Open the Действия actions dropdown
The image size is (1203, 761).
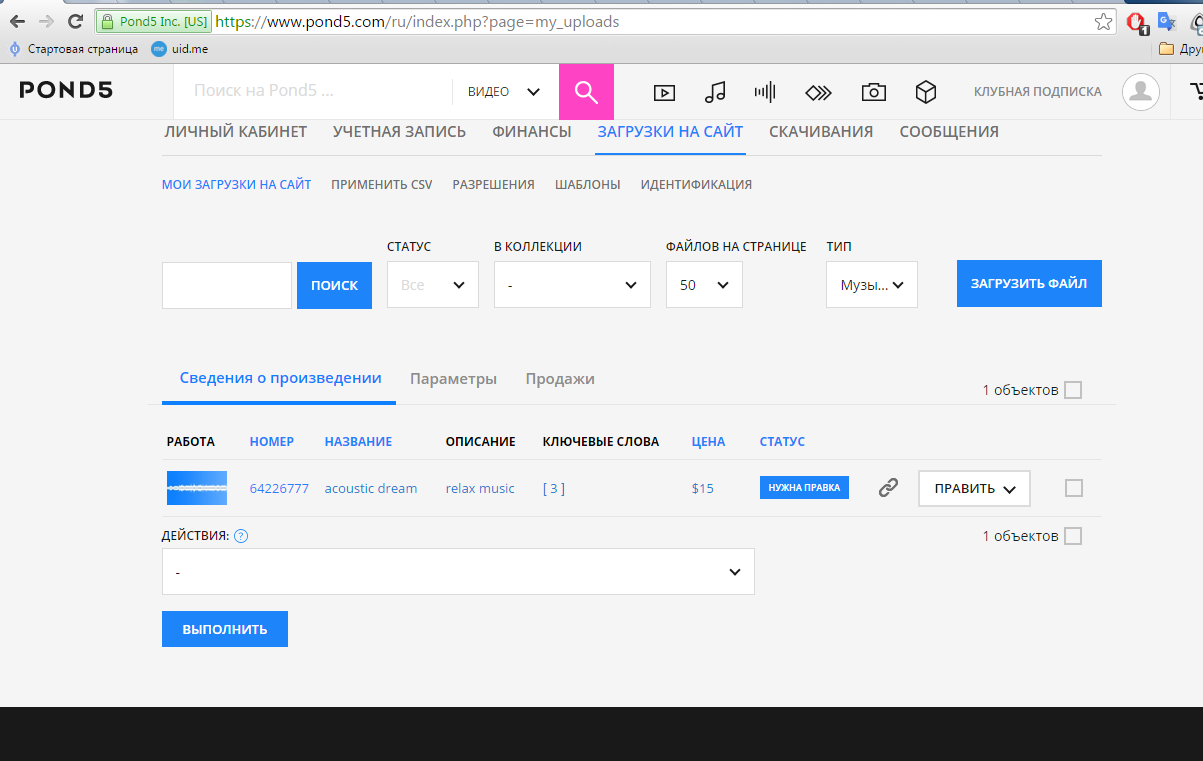(x=458, y=572)
